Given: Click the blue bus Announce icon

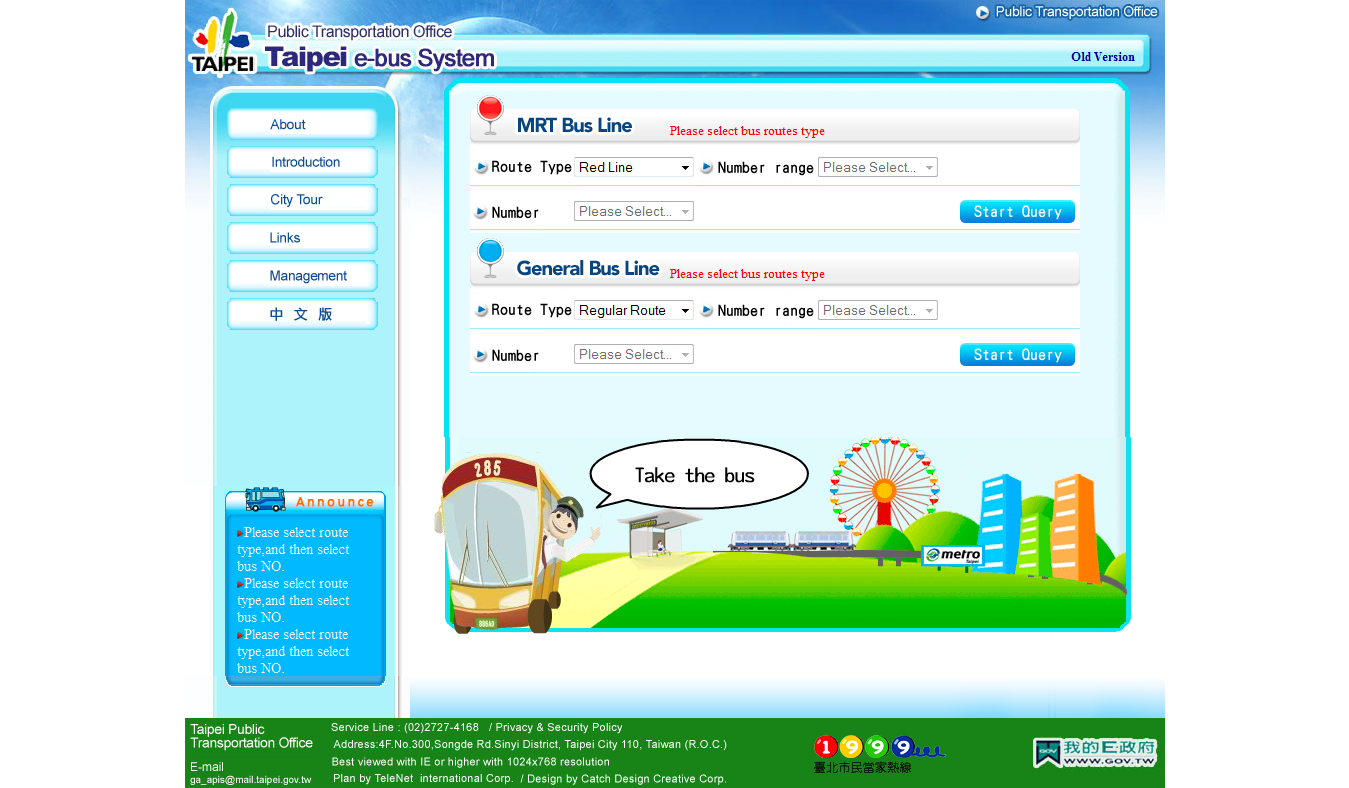Looking at the screenshot, I should tap(265, 499).
